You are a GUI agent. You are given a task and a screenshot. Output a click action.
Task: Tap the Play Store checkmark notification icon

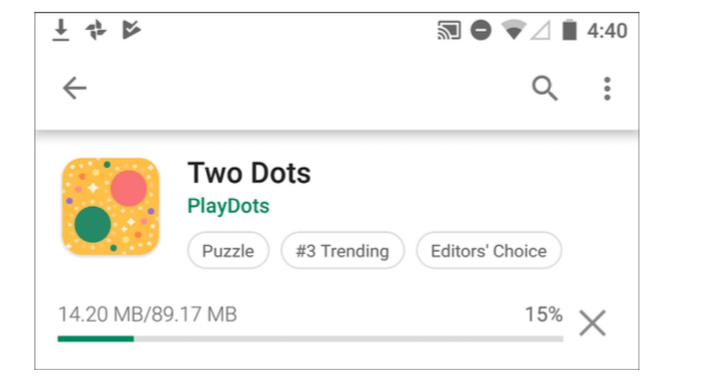(x=131, y=30)
